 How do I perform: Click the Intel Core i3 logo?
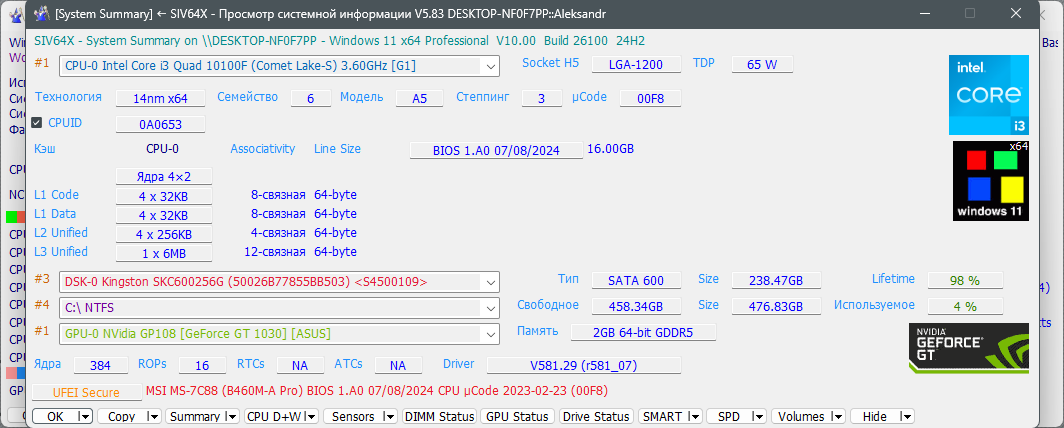click(989, 95)
